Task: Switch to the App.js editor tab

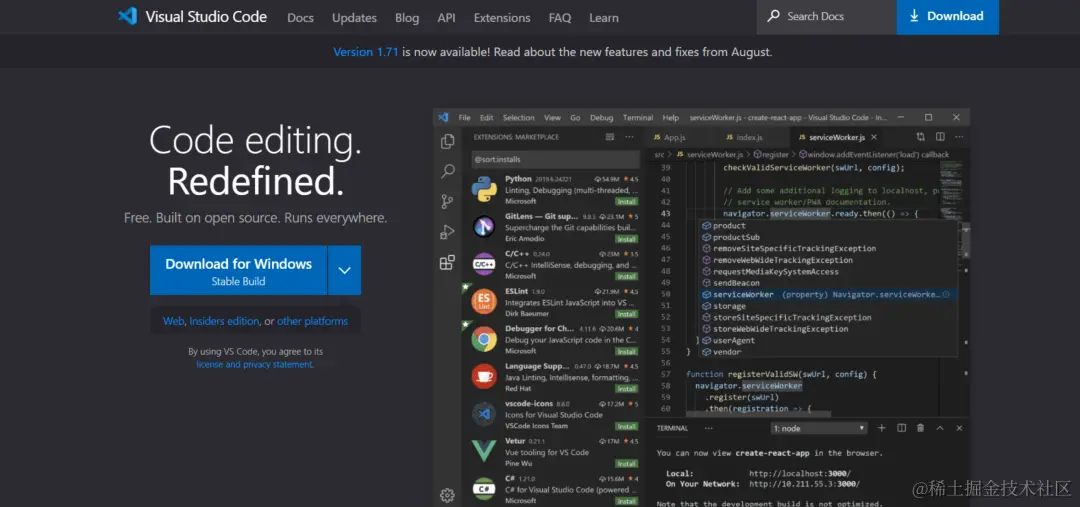Action: (x=675, y=137)
